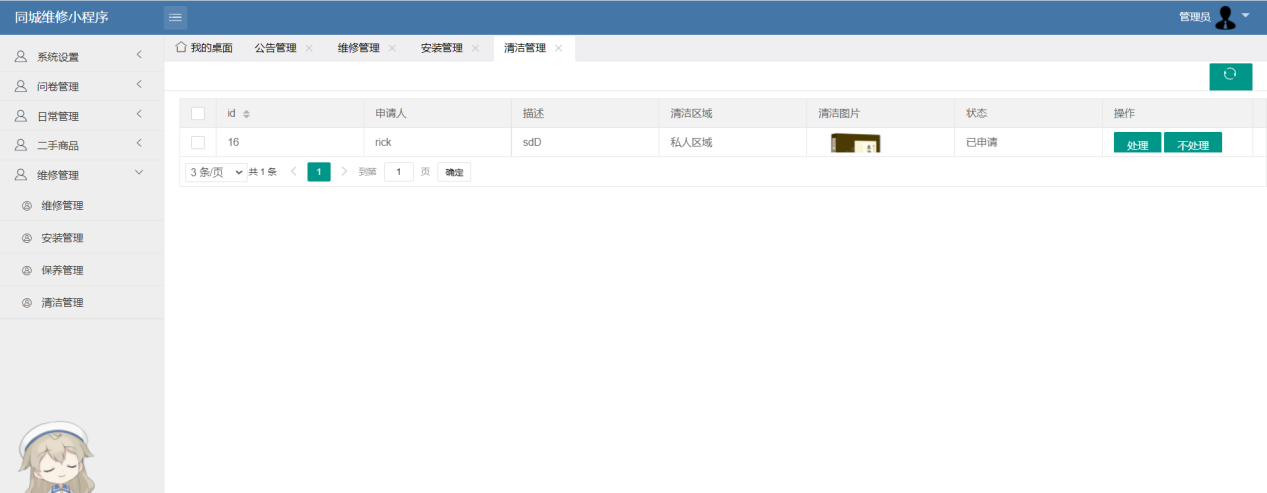
Task: Open the cleaning image thumbnail in row 16
Action: (x=855, y=143)
